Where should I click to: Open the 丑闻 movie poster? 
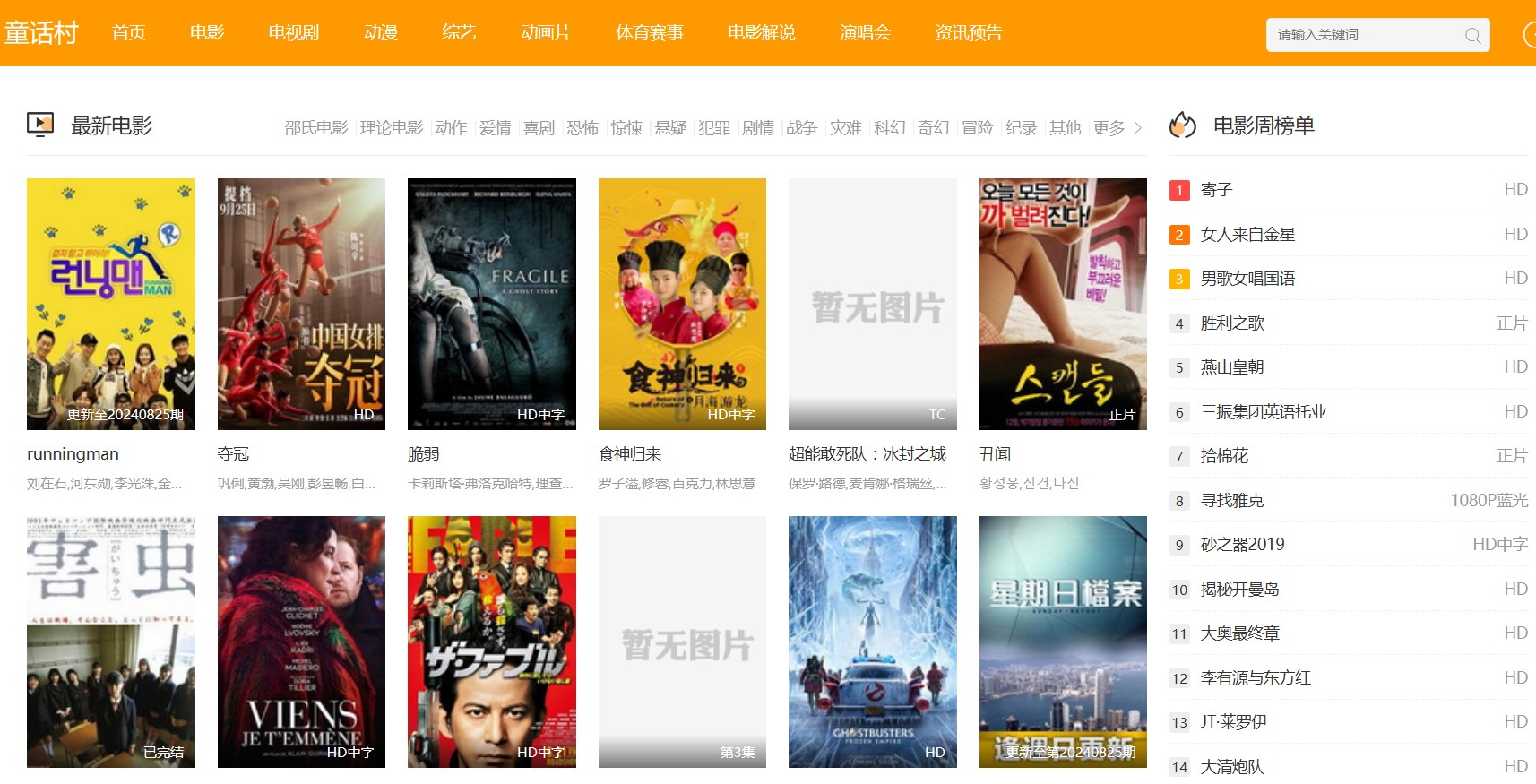[1063, 304]
